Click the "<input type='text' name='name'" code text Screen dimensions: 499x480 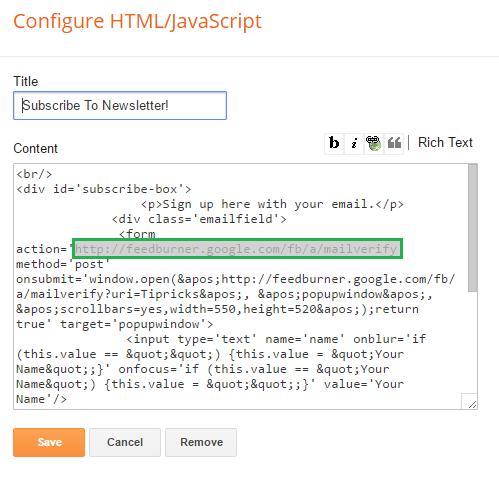point(235,339)
